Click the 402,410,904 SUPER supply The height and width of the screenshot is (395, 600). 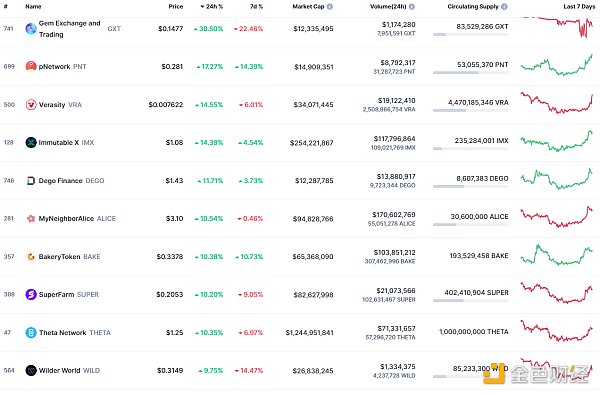pyautogui.click(x=476, y=292)
